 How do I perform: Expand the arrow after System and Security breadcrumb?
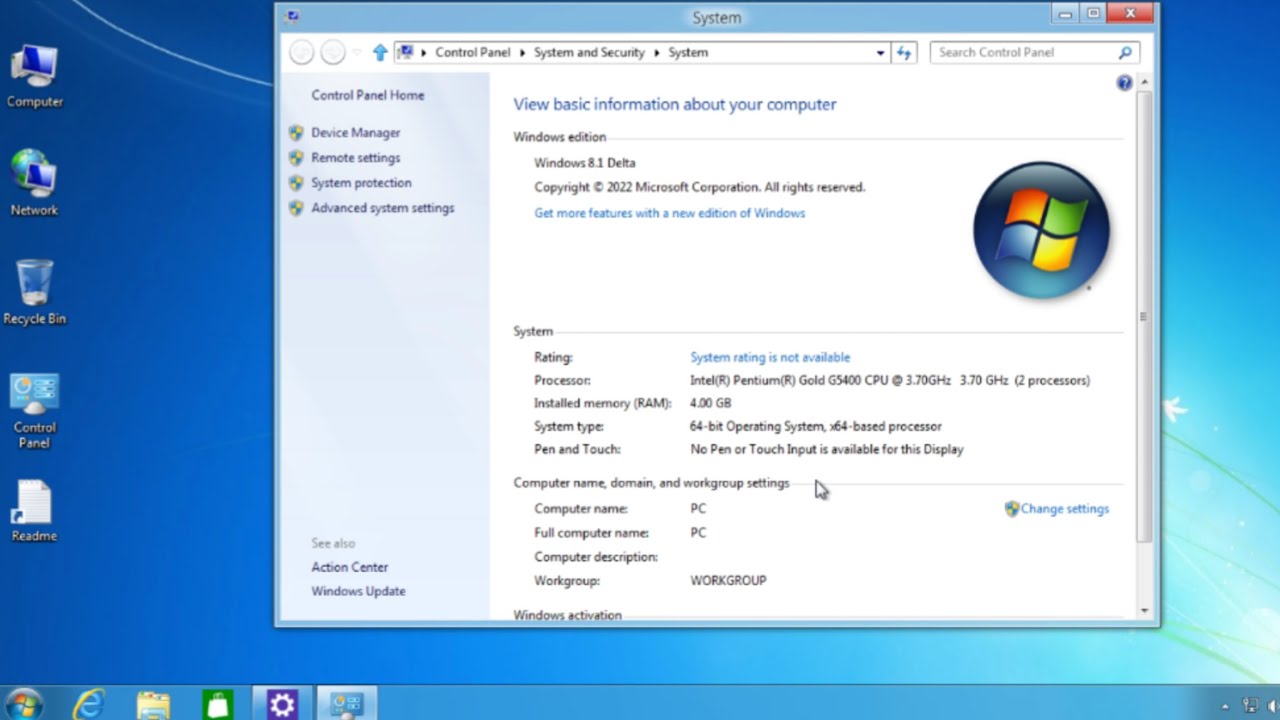click(656, 52)
